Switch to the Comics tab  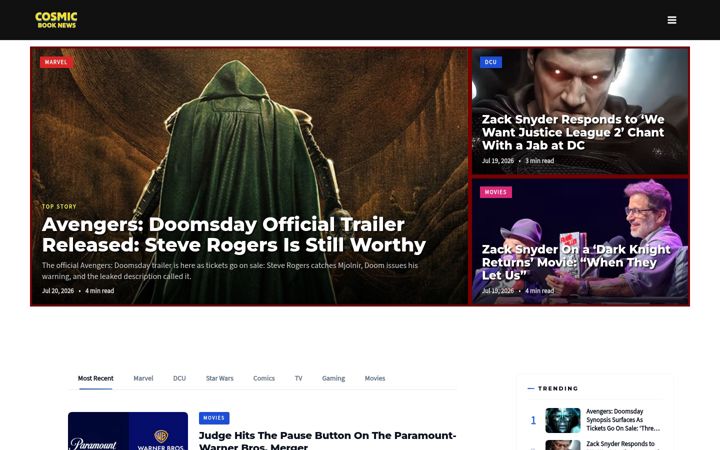tap(264, 378)
